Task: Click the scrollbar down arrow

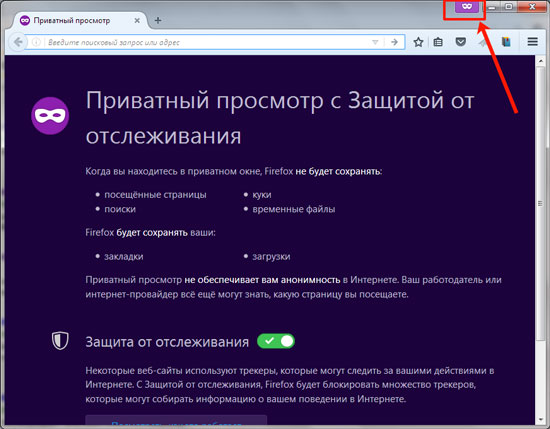Action: (541, 420)
